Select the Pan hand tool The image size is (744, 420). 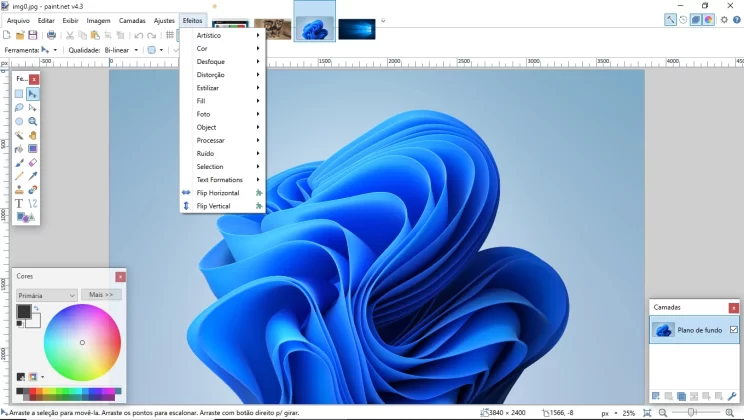32,135
